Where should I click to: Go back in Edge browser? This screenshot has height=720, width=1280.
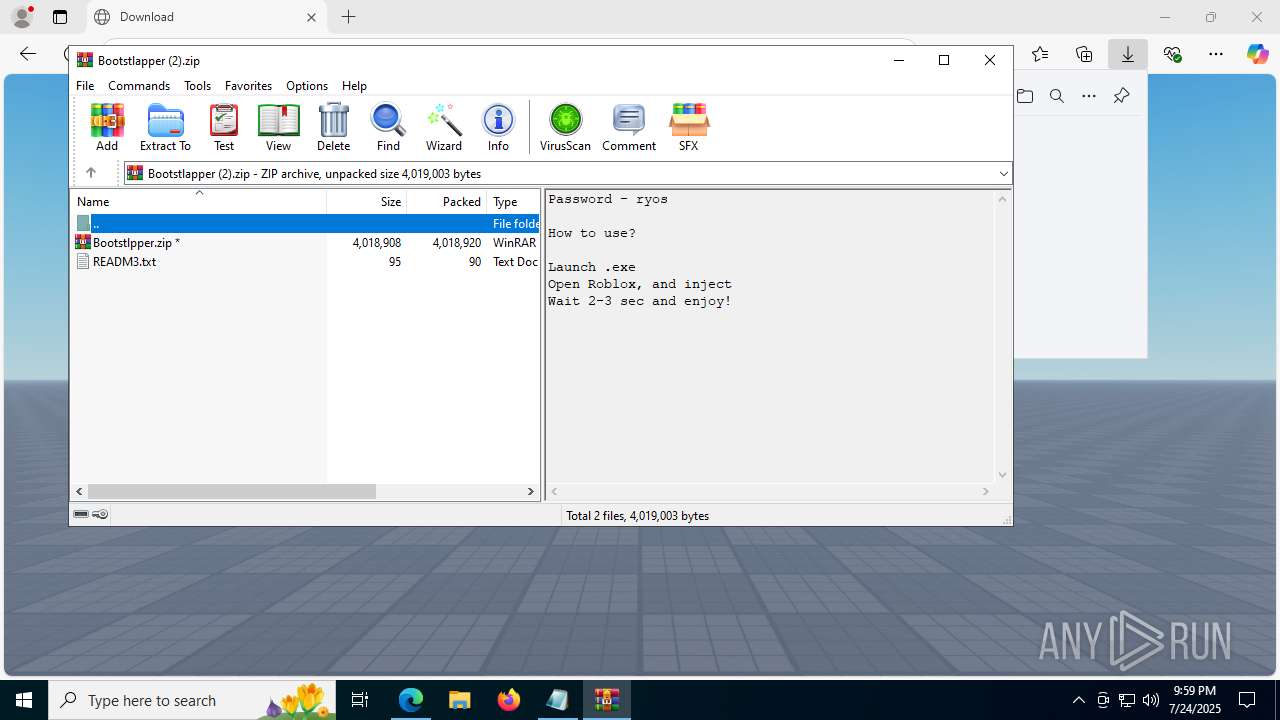point(28,54)
